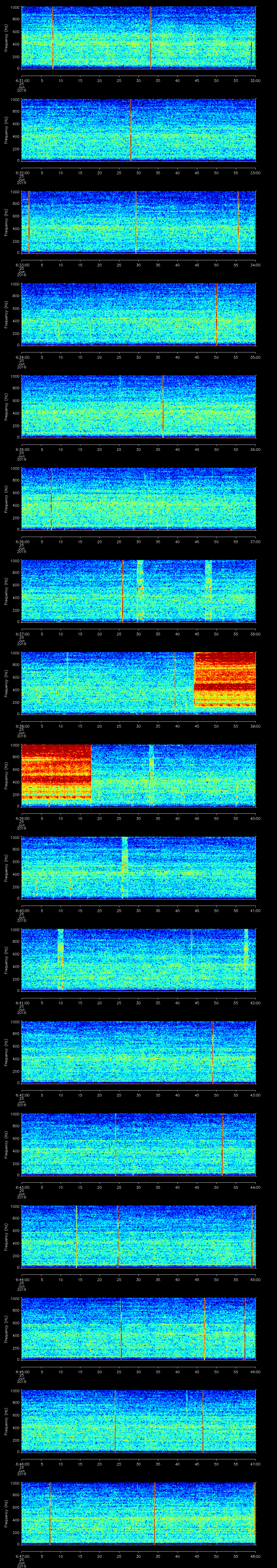Select the spectrogram panel starting at 6:41:00
The image size is (277, 1568).
tap(138, 959)
